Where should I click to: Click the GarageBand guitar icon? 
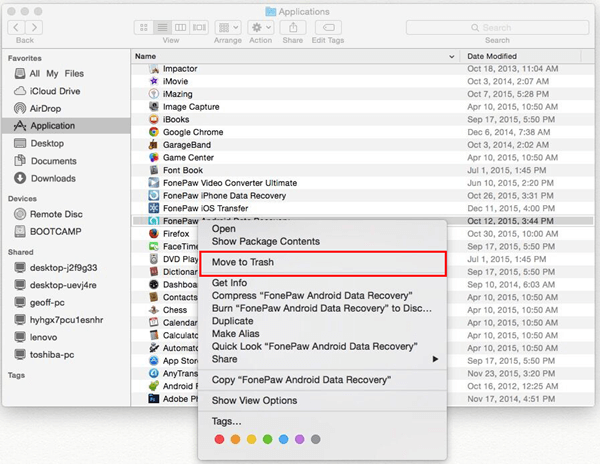[154, 145]
